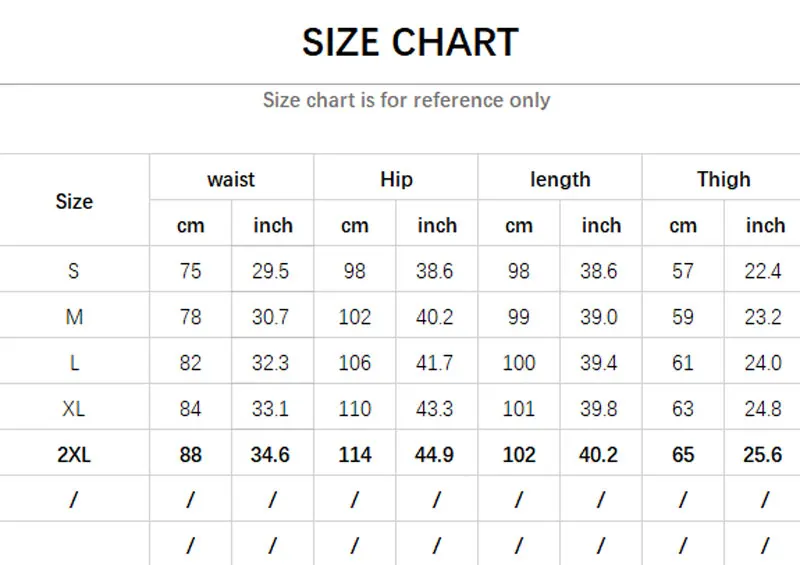
Task: Click the 2XL size row label
Action: (74, 455)
